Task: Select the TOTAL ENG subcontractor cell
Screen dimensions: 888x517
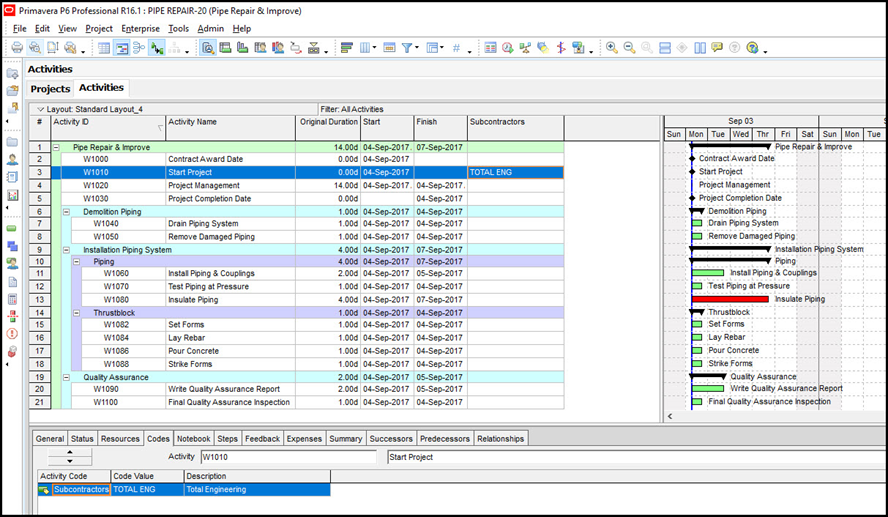Action: (x=516, y=172)
